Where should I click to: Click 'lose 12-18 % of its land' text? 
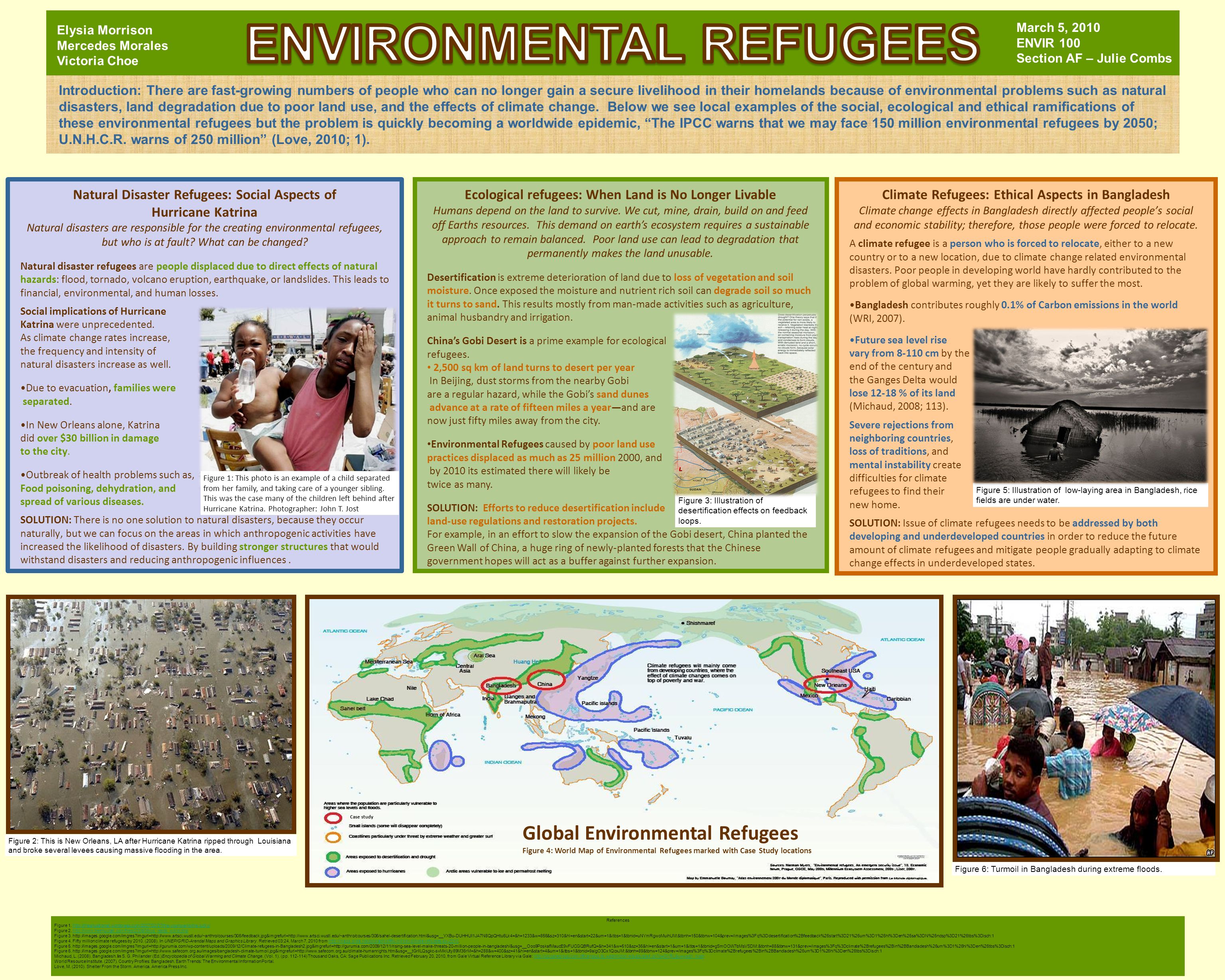click(902, 393)
